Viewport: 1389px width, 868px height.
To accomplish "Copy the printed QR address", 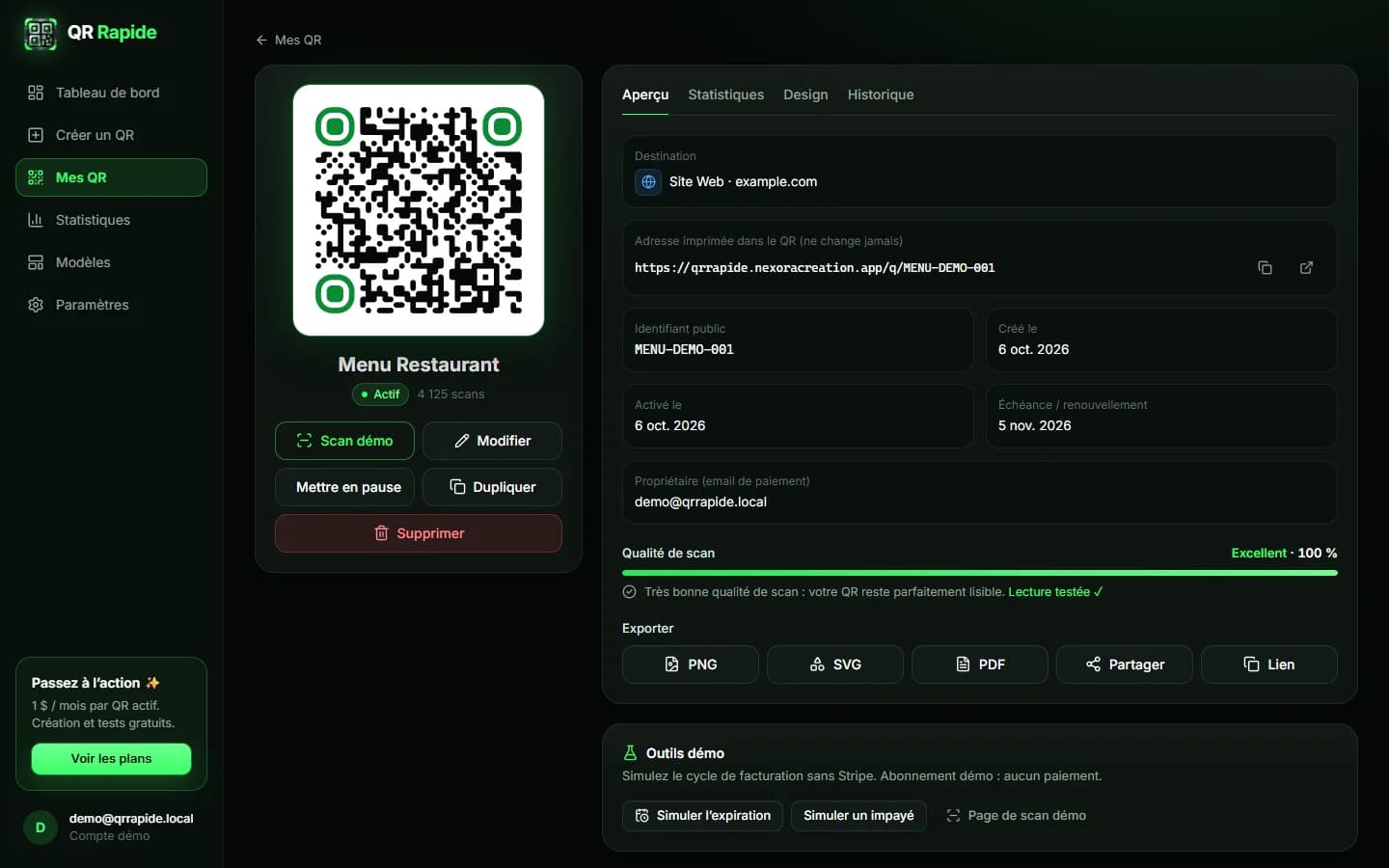I will [1265, 268].
